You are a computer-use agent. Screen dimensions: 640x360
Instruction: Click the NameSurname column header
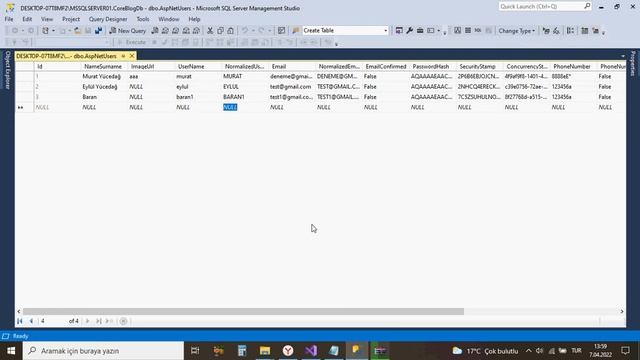point(104,66)
